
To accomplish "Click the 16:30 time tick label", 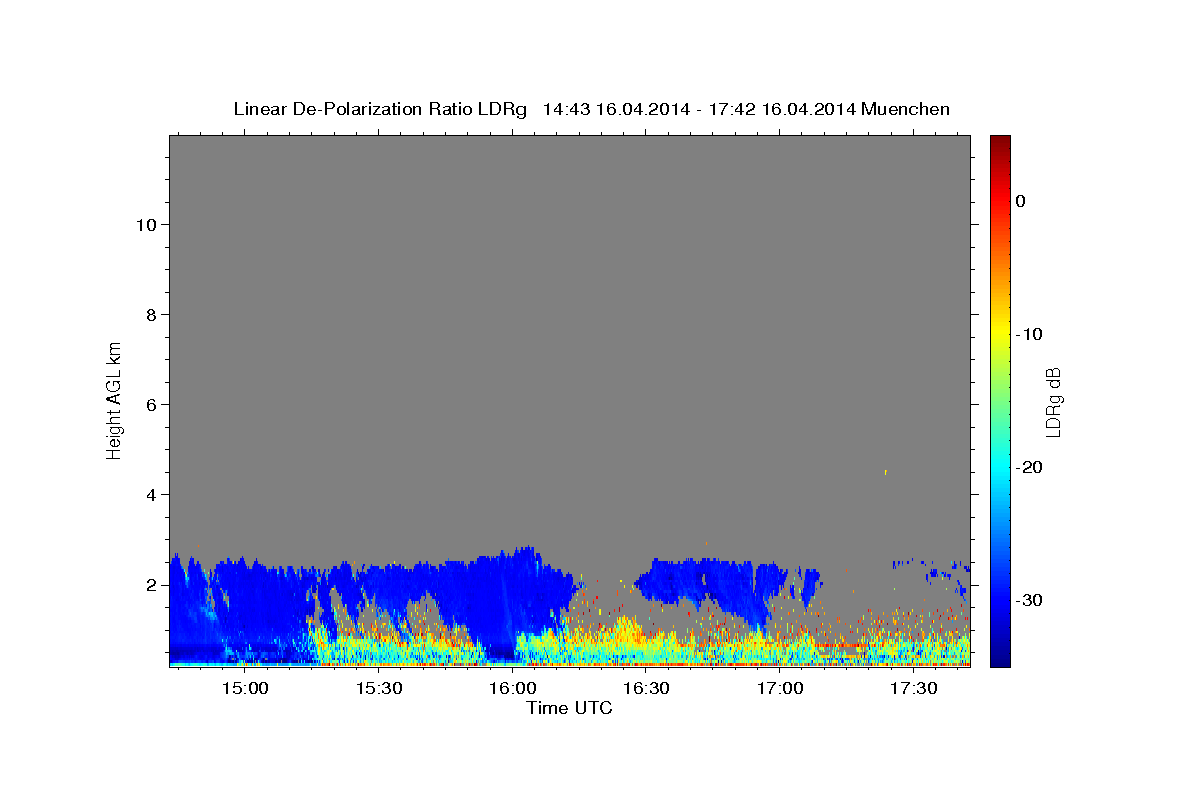I will coord(646,689).
